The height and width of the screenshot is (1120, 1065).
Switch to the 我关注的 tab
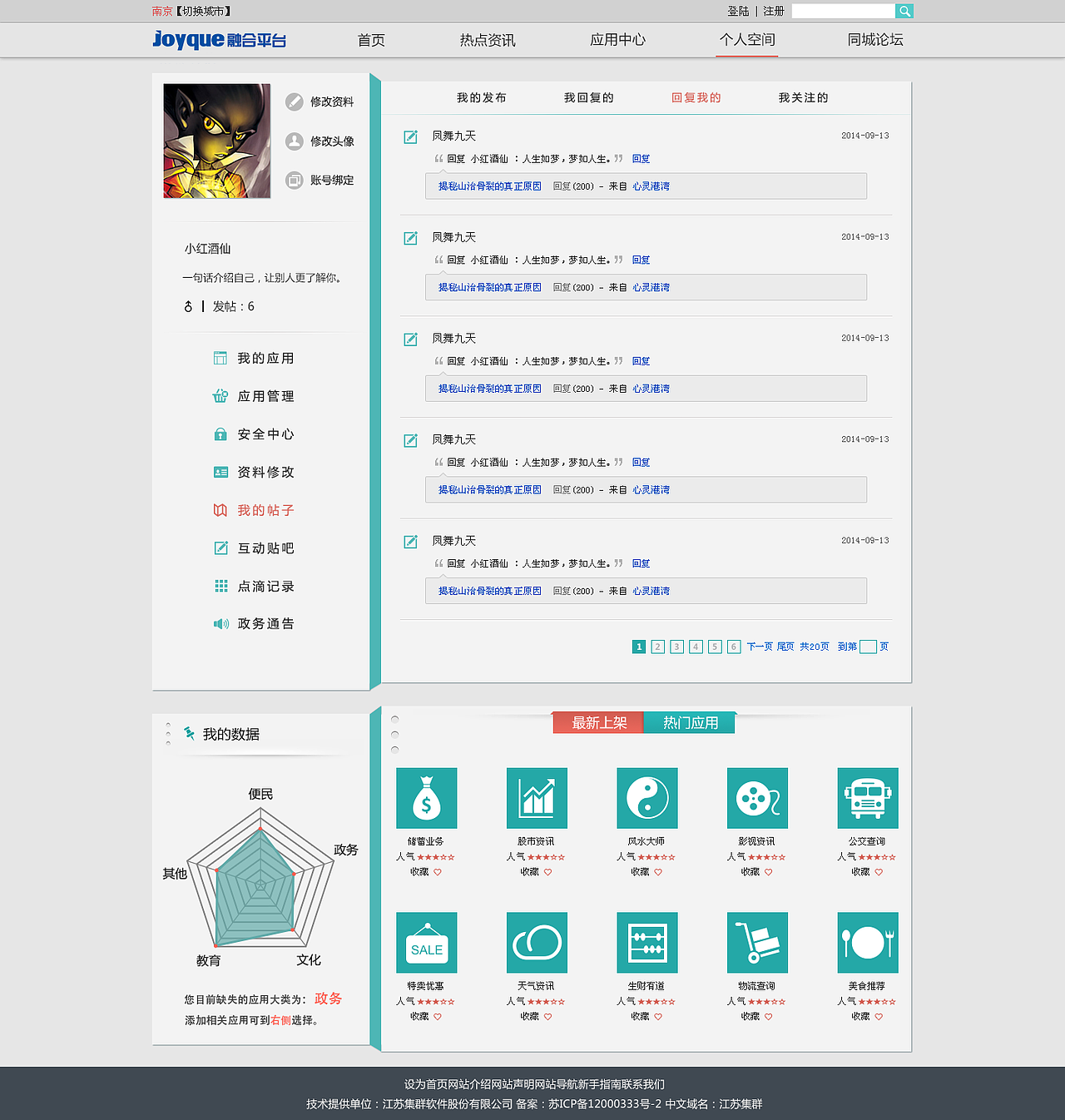point(802,97)
